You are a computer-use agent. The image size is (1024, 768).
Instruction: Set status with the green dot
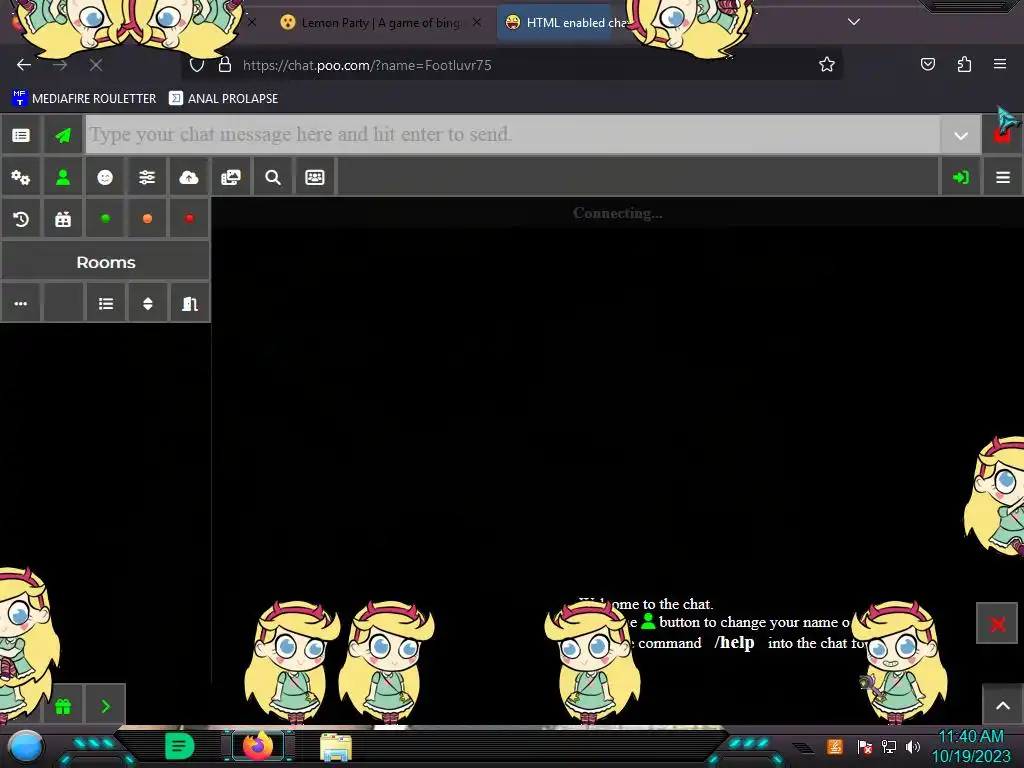[x=105, y=219]
